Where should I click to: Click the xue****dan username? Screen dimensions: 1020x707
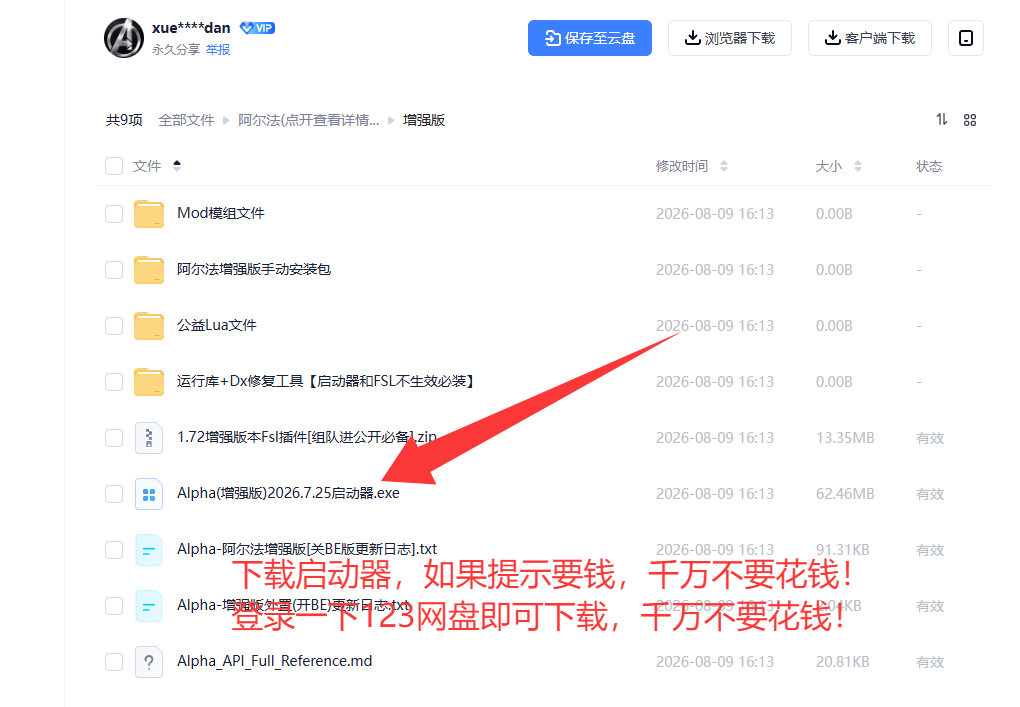click(191, 28)
